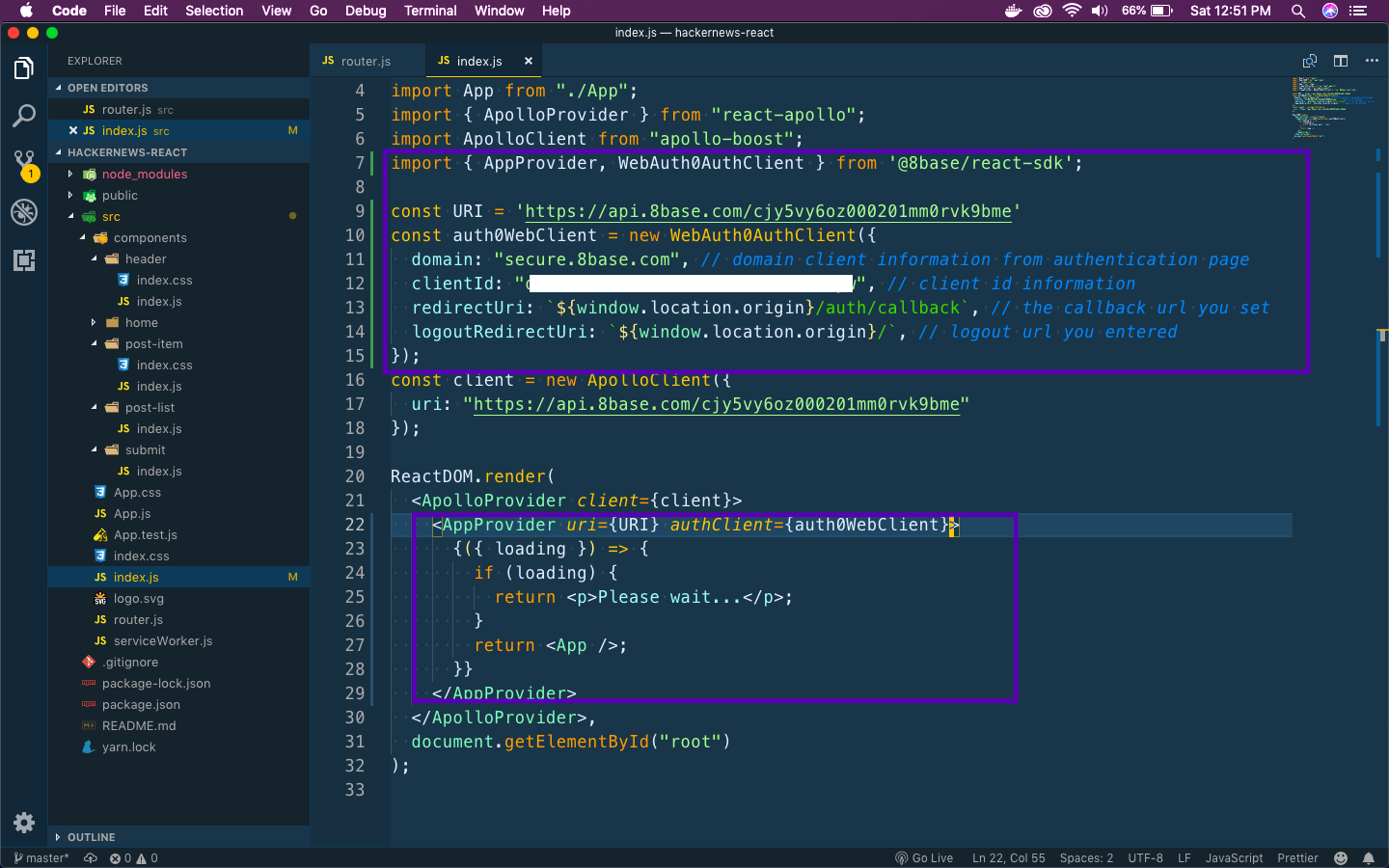Screen dimensions: 1389x868
Task: Open problems panel via errors and warnings count
Action: (133, 858)
